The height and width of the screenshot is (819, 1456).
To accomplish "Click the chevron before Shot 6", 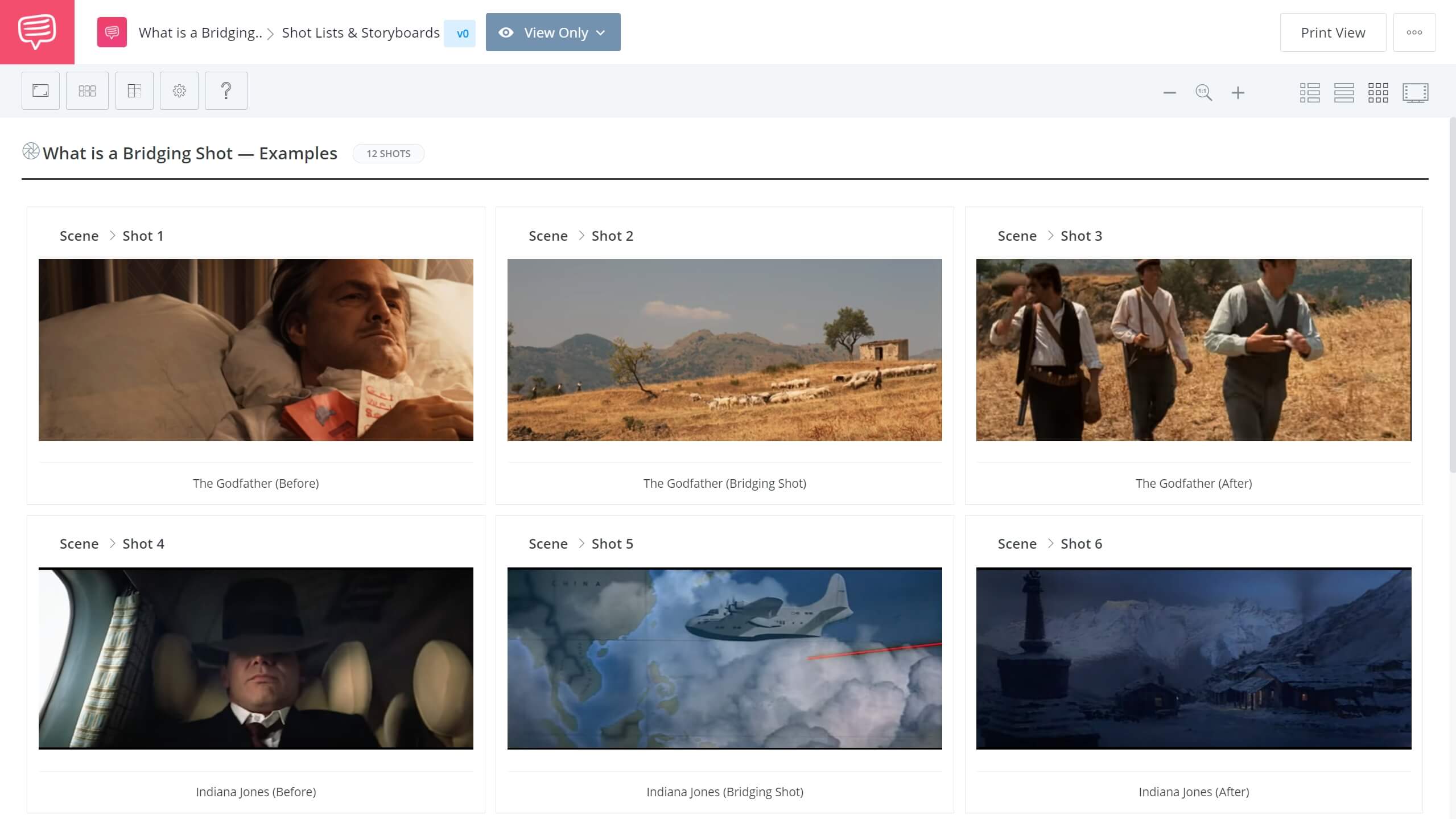I will [1050, 544].
